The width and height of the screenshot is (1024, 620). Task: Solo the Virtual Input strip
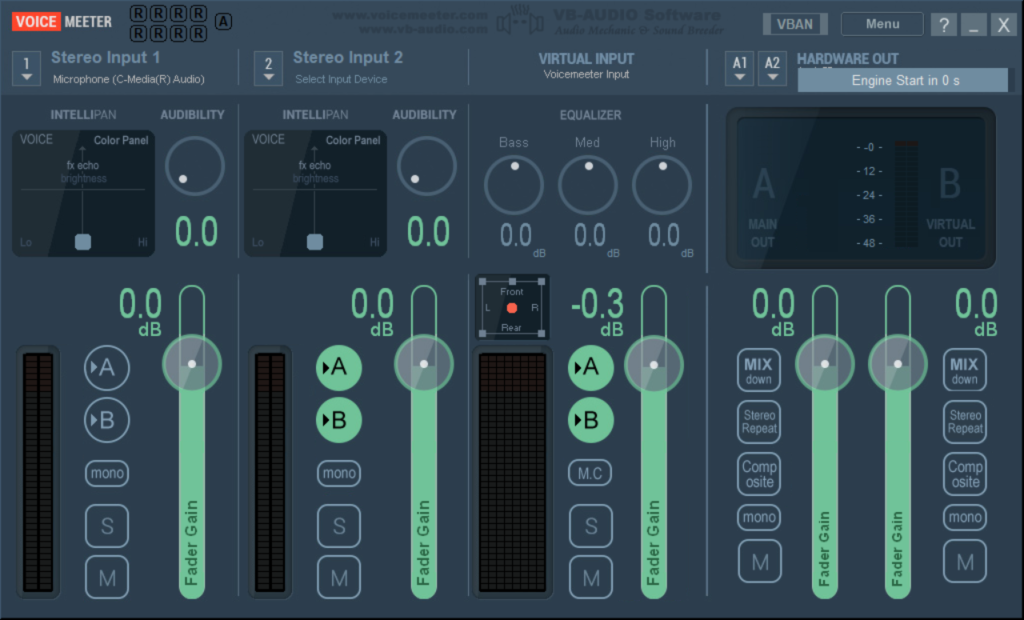591,526
